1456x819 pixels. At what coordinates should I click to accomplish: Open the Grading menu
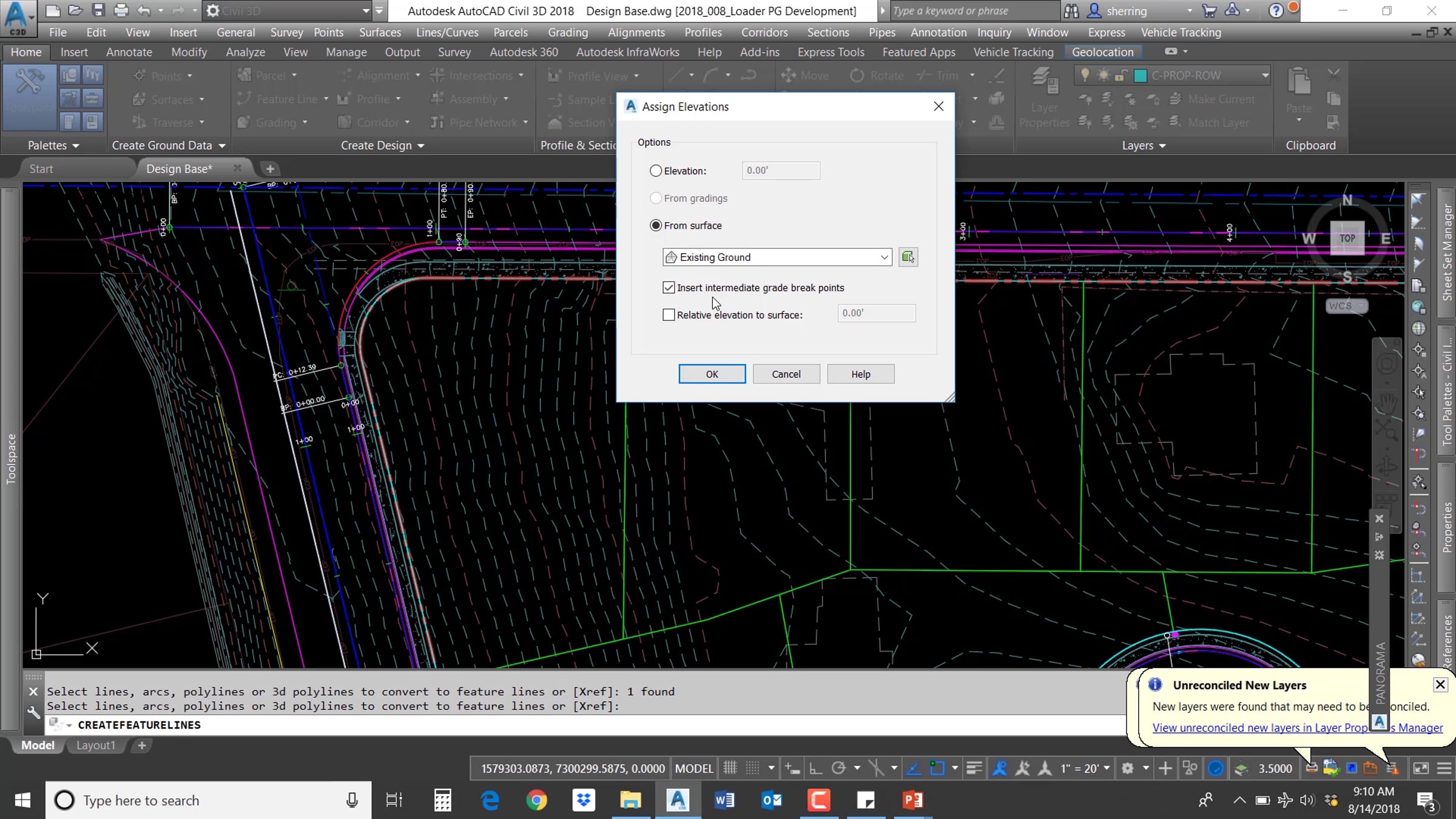568,32
